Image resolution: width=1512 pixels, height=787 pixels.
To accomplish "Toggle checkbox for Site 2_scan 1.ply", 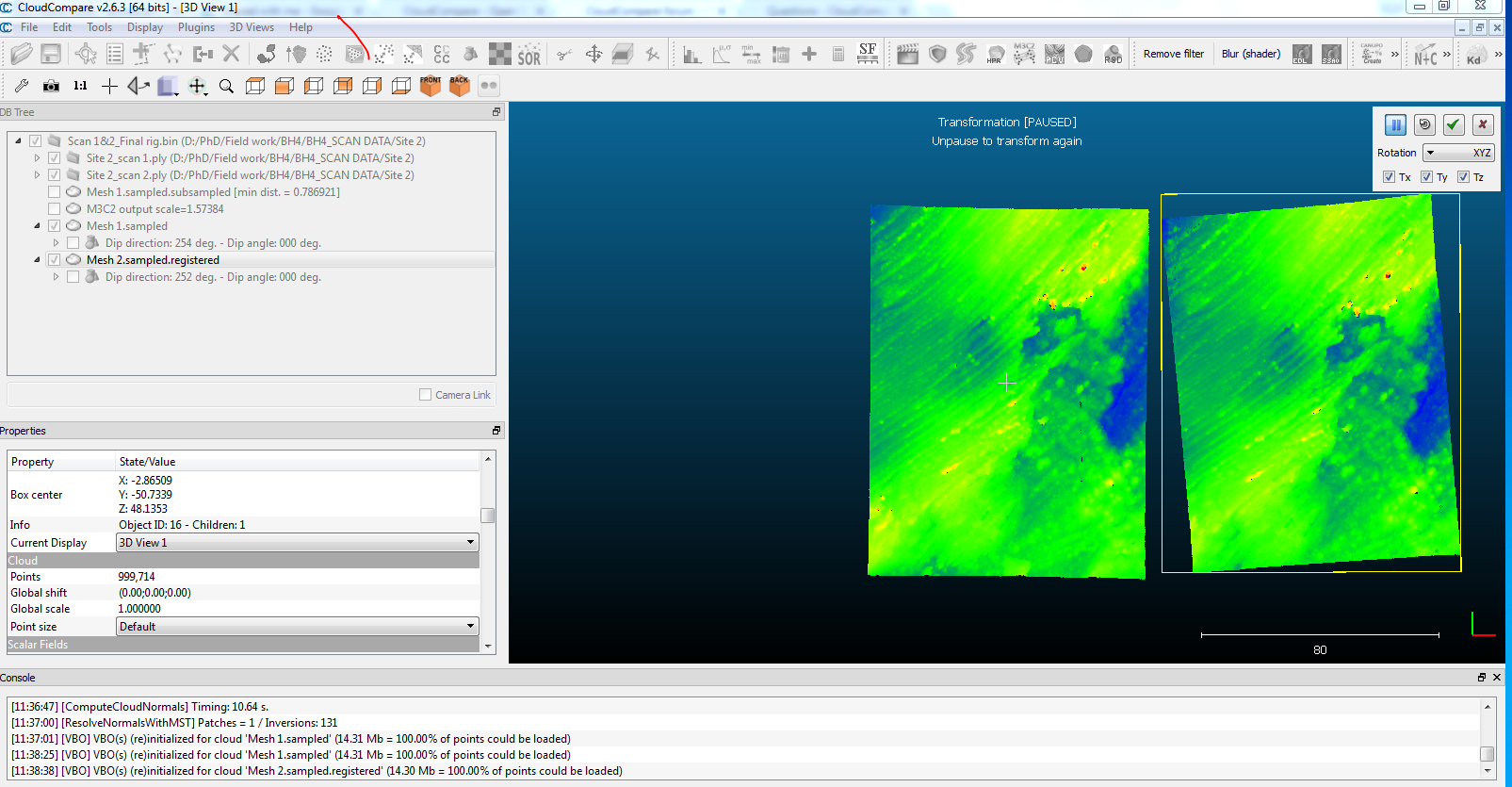I will click(x=54, y=158).
